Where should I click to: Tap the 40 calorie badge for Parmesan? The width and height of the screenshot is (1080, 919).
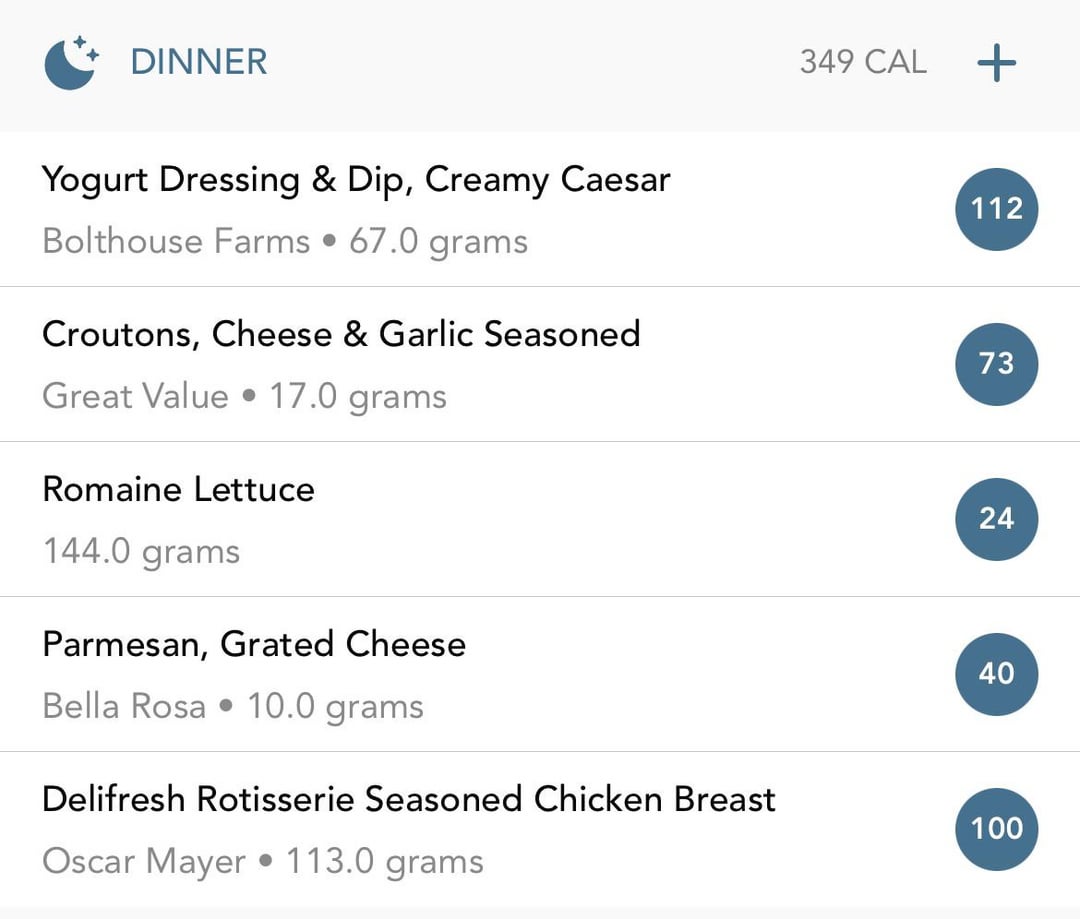coord(996,674)
